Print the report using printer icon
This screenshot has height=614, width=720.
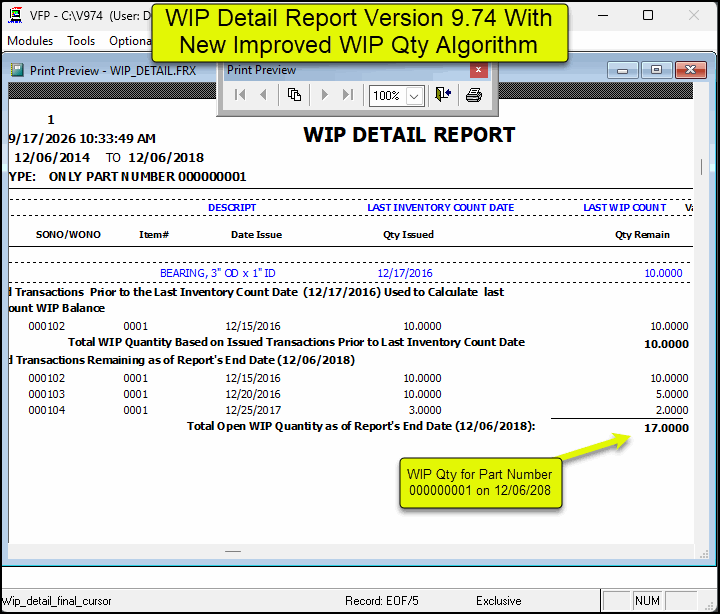(474, 95)
